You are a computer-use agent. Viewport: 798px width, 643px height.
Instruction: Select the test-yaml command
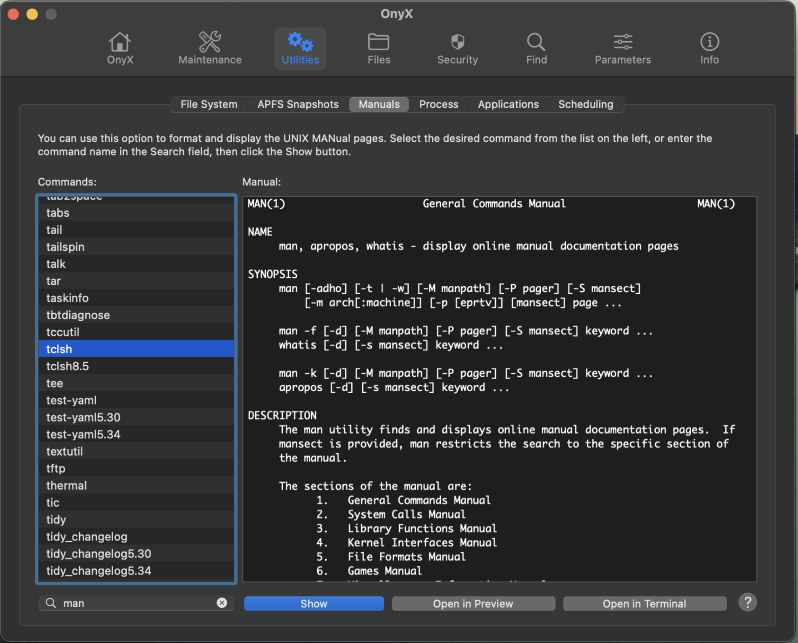136,400
